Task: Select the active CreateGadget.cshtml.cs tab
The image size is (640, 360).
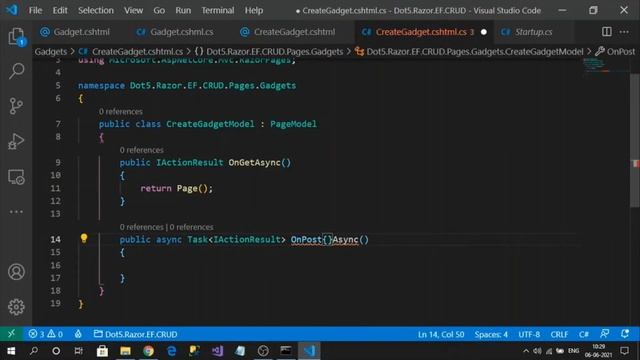Action: 424,32
